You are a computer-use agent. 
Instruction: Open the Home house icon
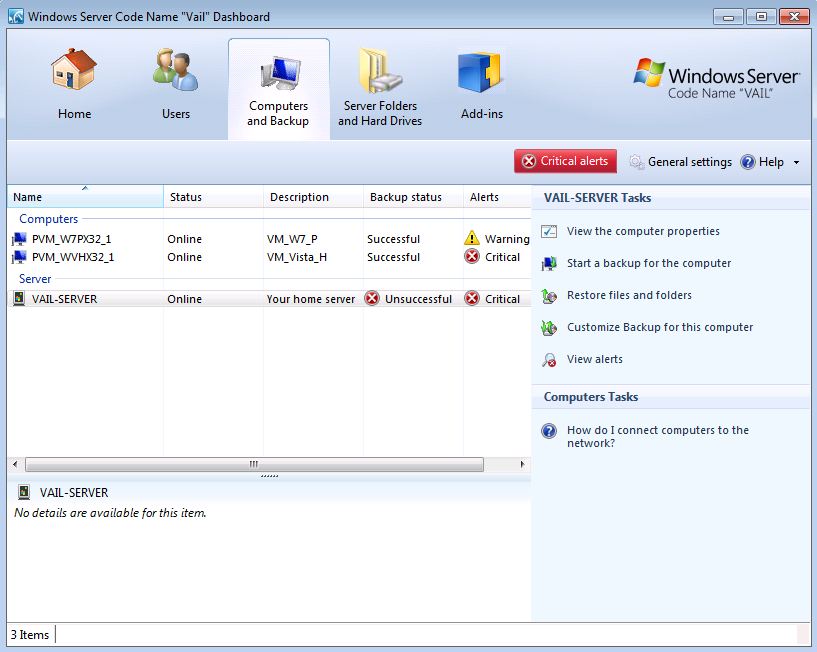tap(74, 70)
